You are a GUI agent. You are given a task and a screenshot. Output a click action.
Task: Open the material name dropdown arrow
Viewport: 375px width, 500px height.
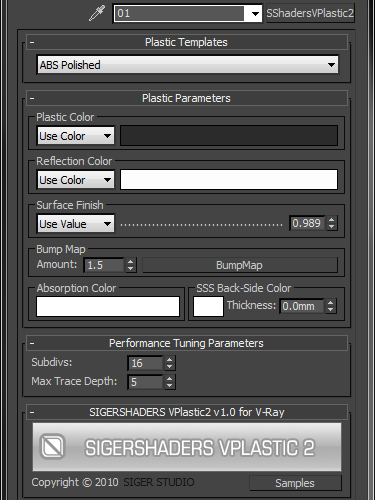point(255,14)
